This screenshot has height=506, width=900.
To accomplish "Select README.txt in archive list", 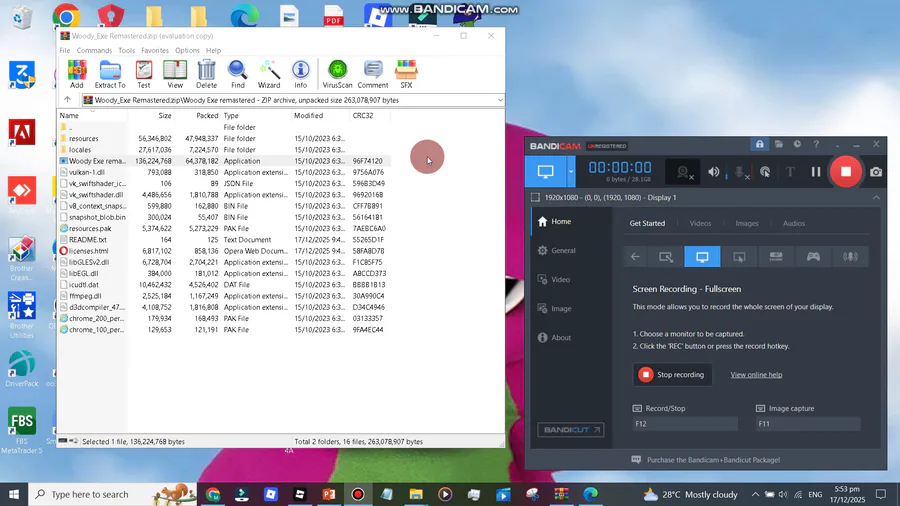I will pos(224,240).
